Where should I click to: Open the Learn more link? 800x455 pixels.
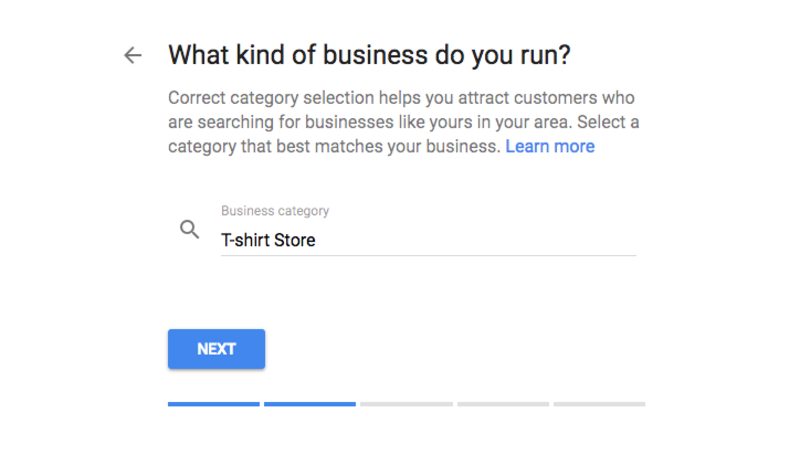(550, 146)
